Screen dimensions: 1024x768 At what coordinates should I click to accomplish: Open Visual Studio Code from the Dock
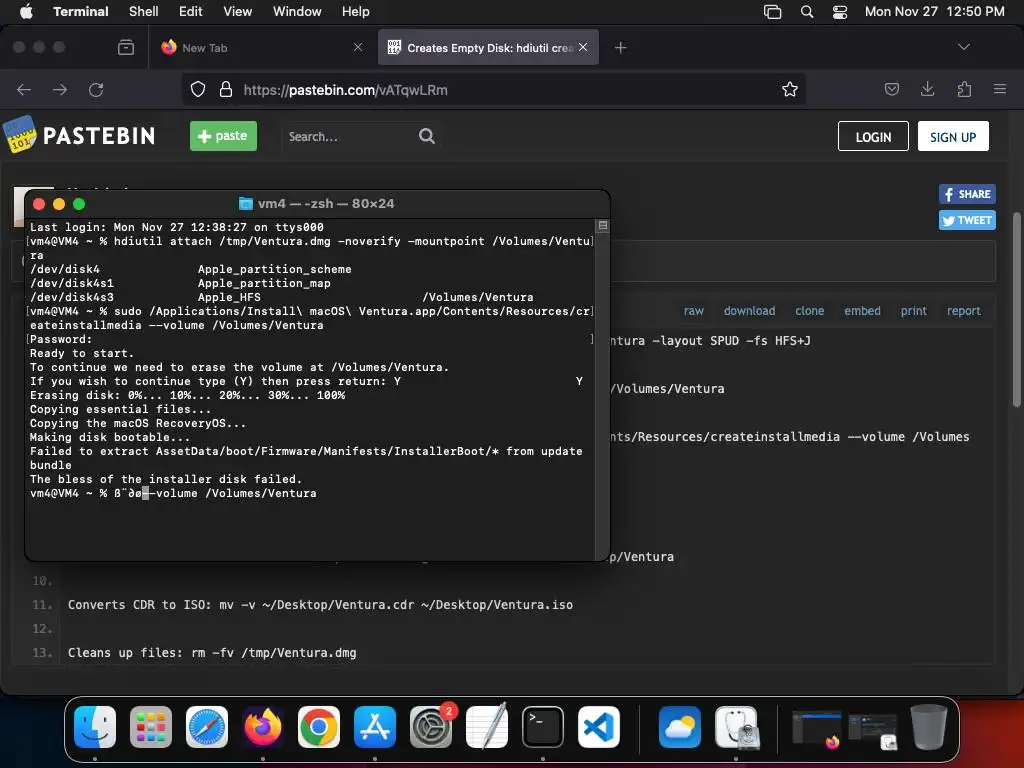point(599,726)
